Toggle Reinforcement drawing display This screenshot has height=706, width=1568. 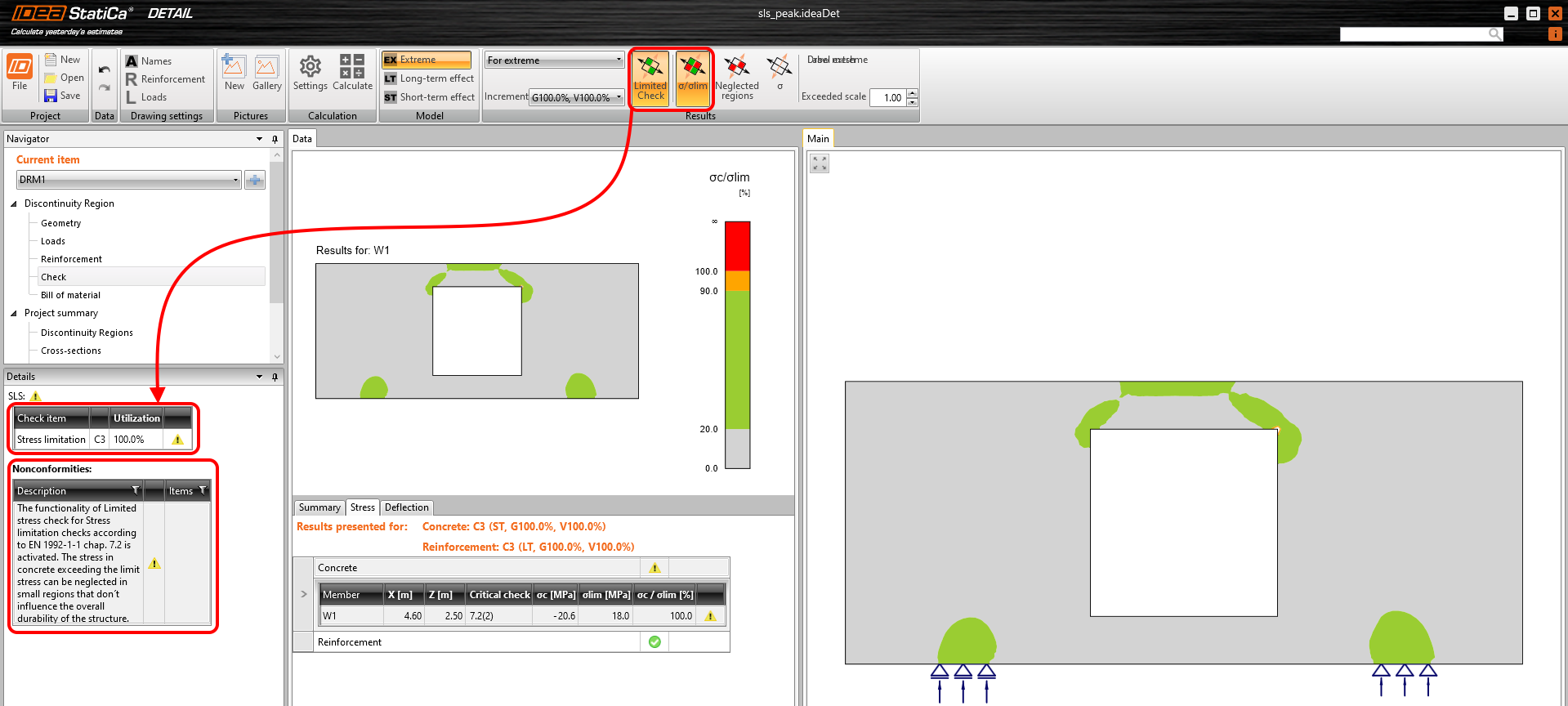point(165,79)
